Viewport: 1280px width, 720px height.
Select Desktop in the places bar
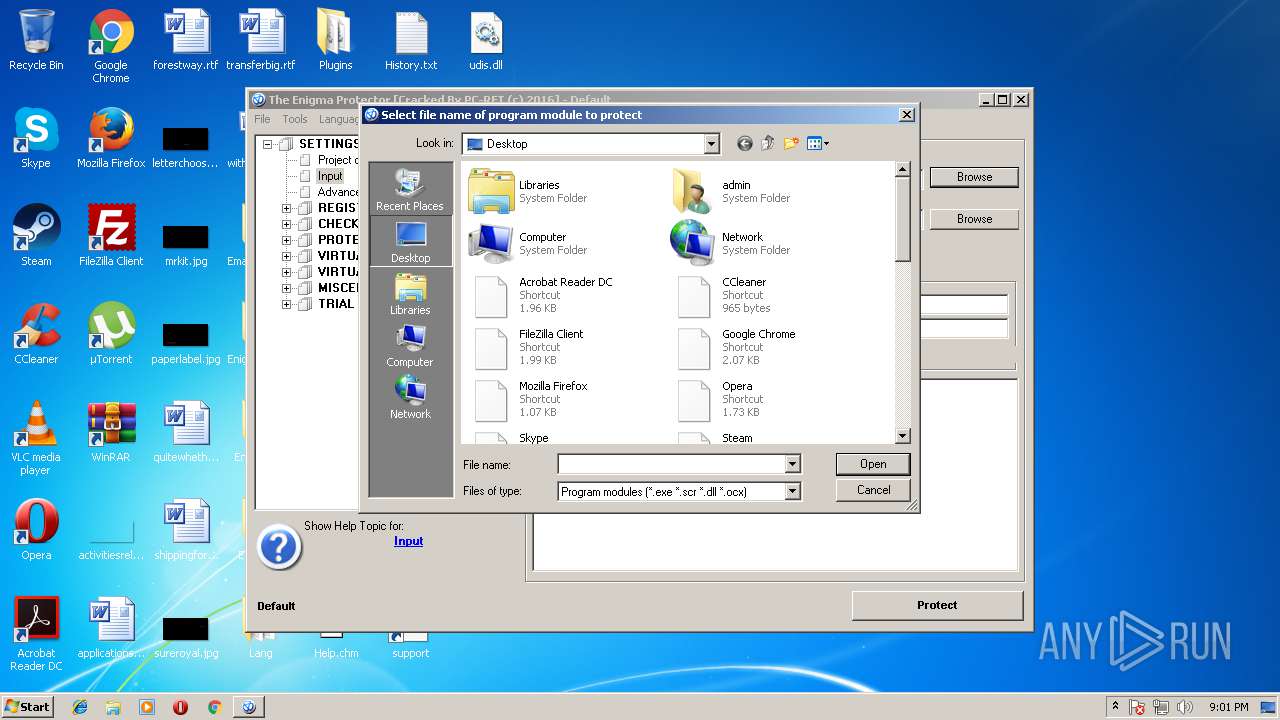(410, 241)
